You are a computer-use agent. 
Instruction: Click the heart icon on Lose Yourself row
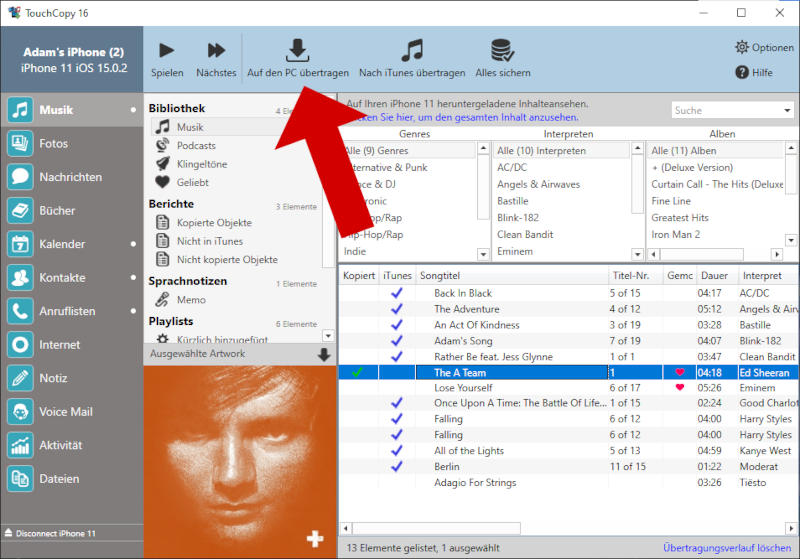[x=679, y=388]
